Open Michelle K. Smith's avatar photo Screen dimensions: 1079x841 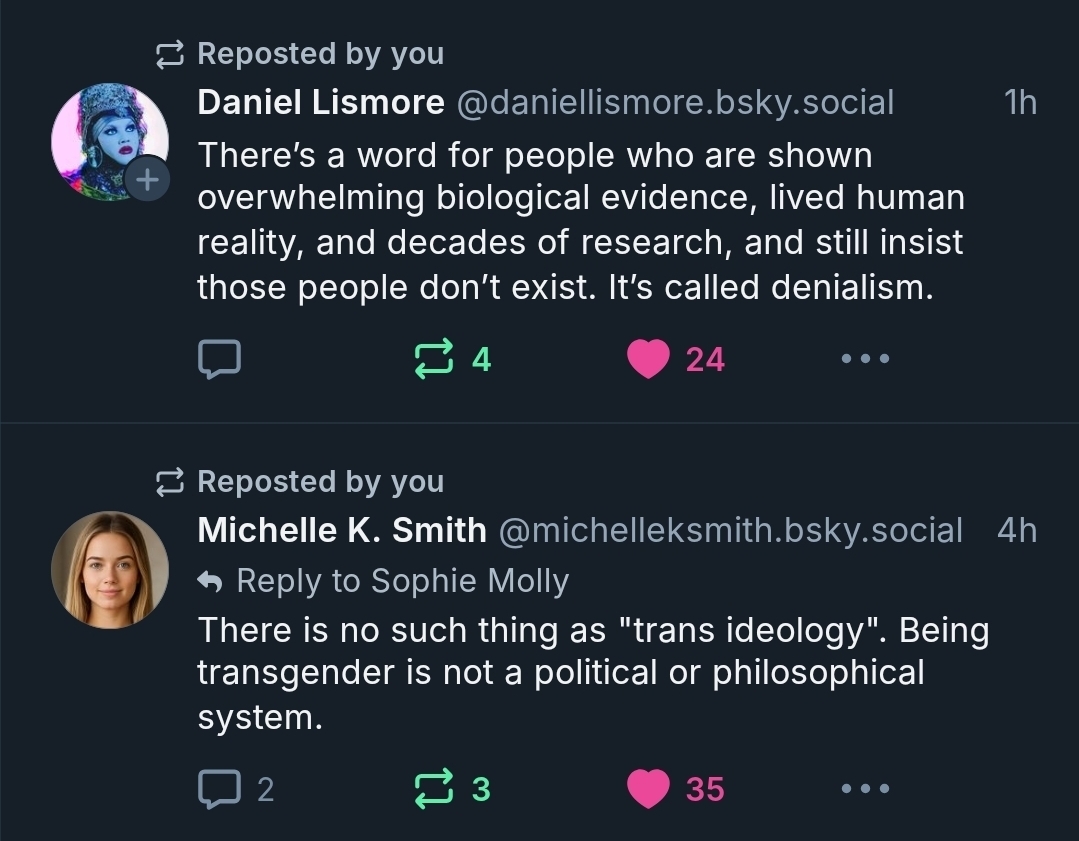tap(110, 570)
